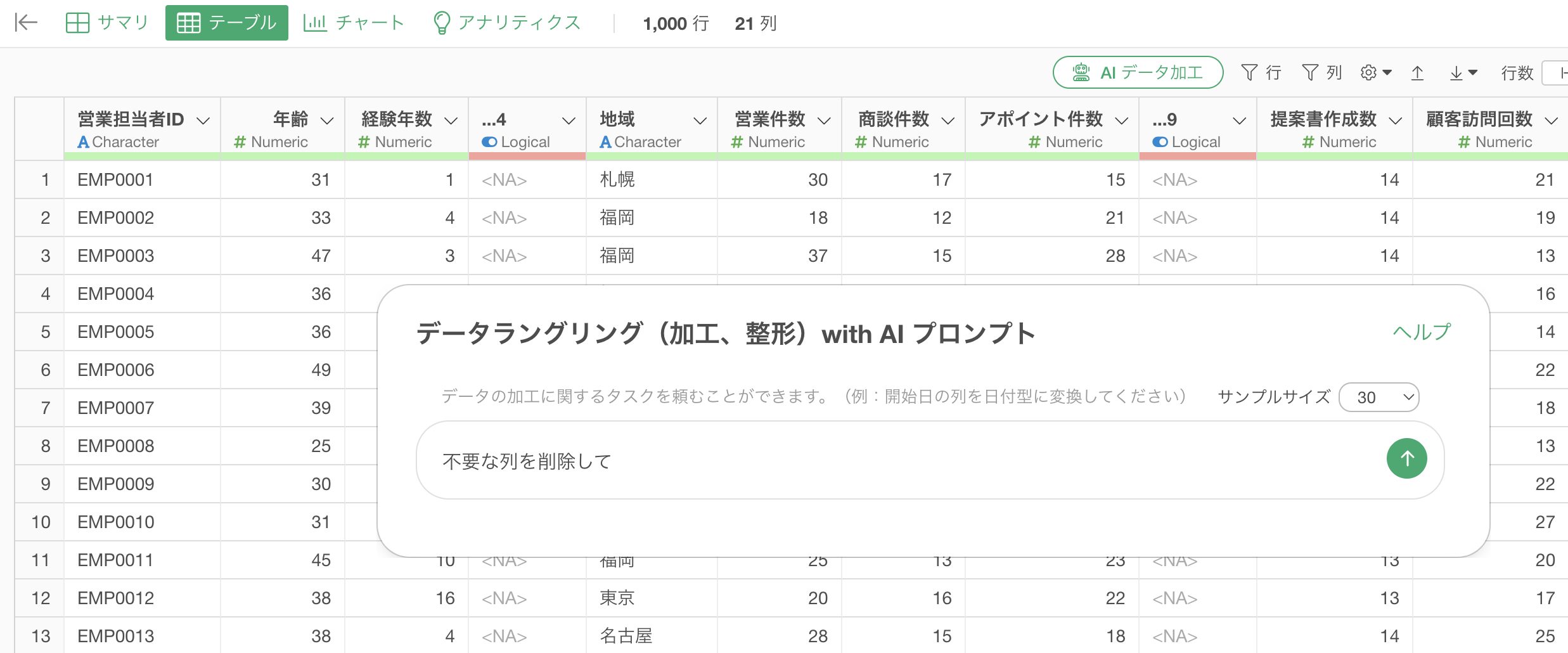The height and width of the screenshot is (653, 1568).
Task: Expand the サンプルサイズ dropdown
Action: click(x=1378, y=398)
